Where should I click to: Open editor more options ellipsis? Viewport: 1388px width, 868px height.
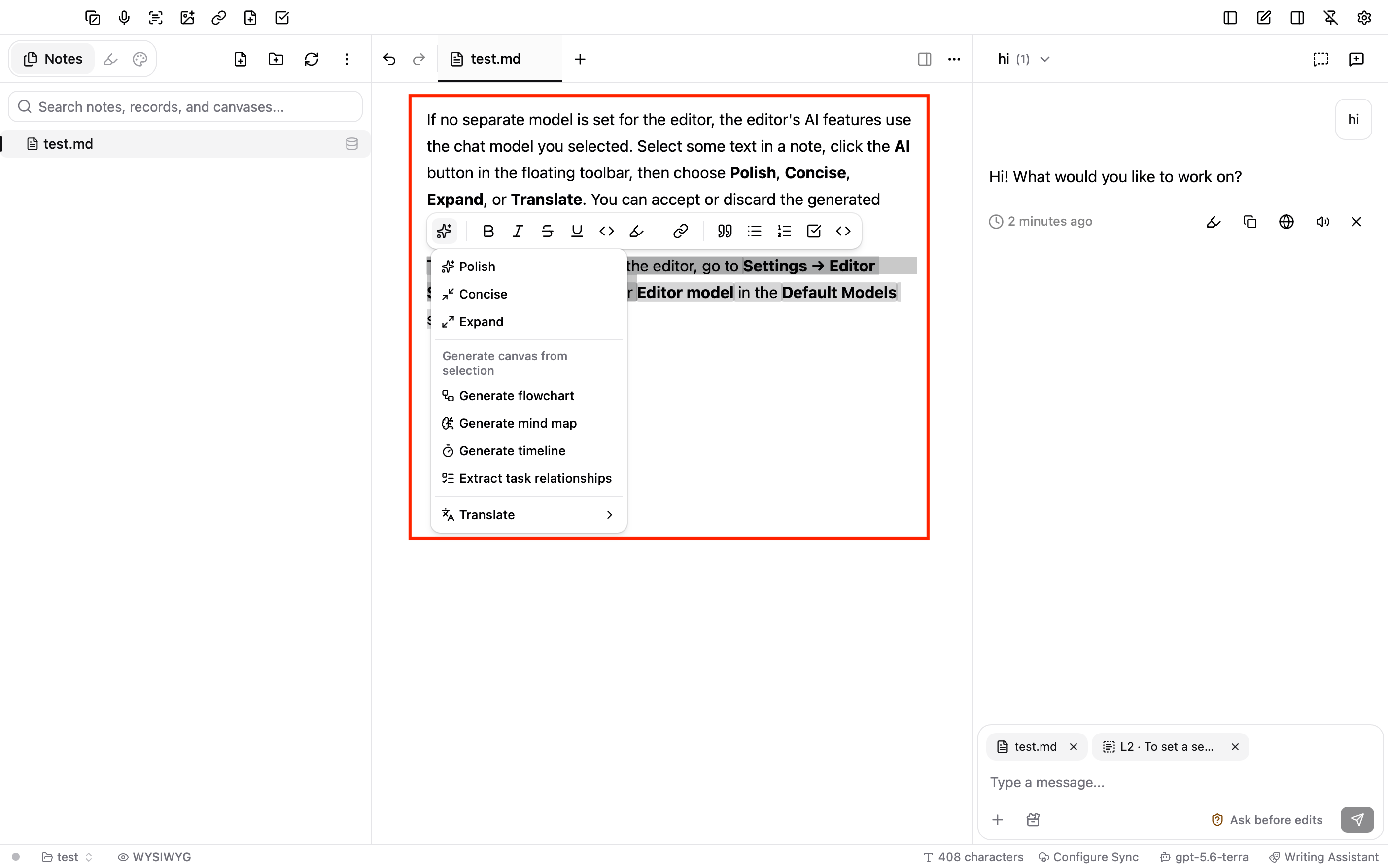[954, 59]
